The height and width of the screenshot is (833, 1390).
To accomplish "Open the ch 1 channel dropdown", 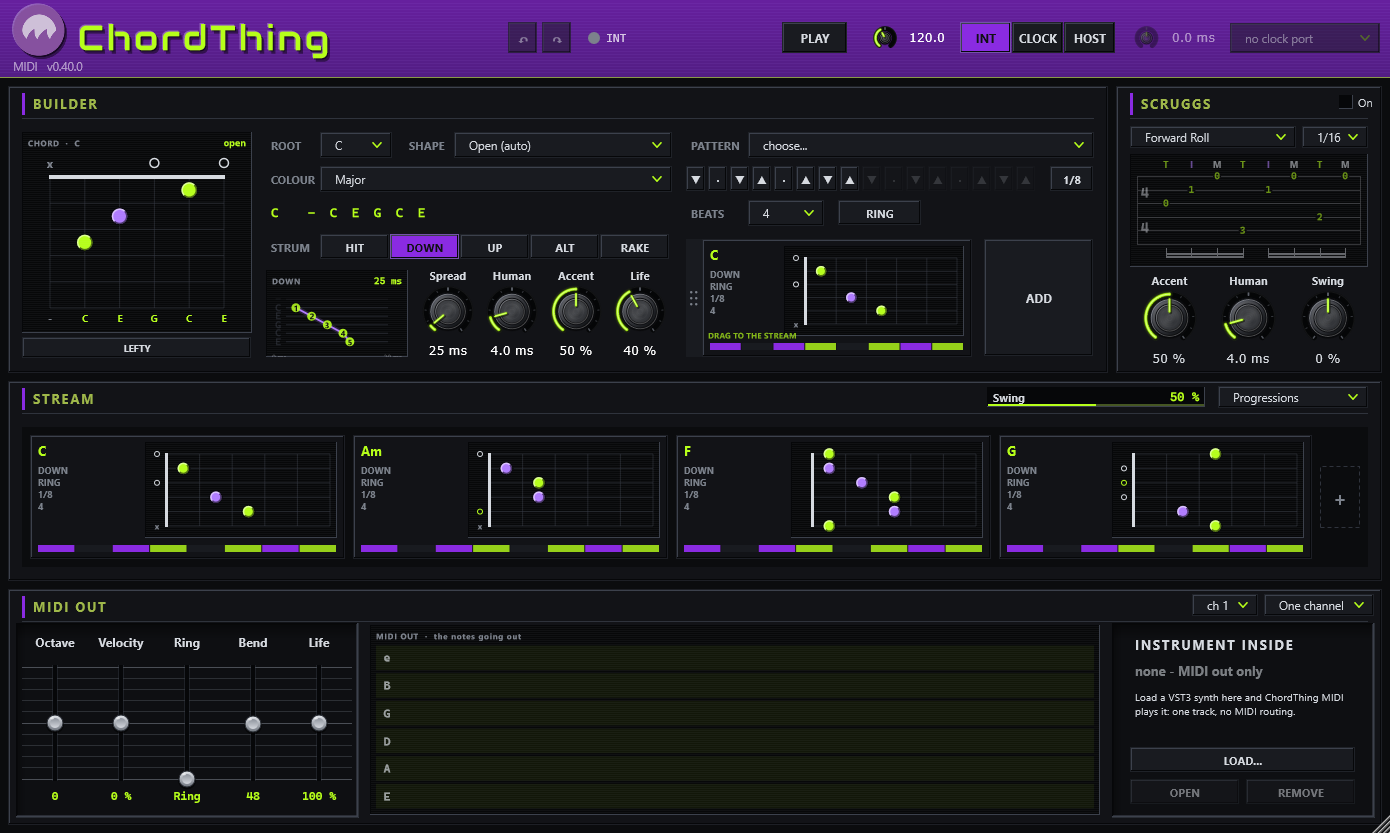I will [1225, 605].
